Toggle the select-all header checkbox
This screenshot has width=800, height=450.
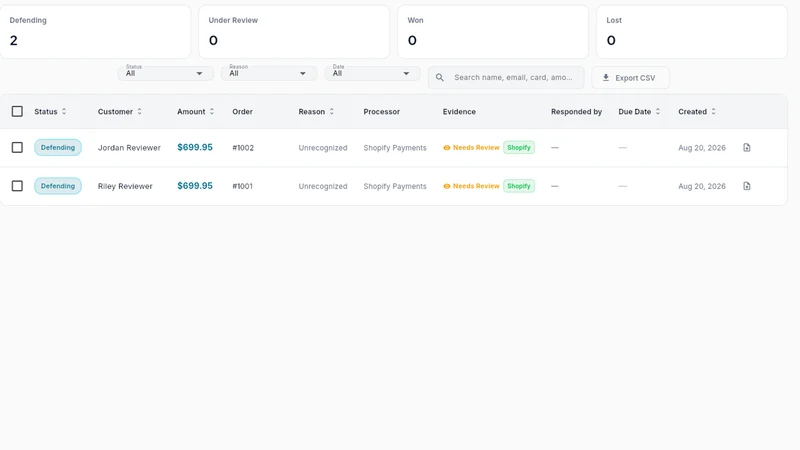click(17, 111)
